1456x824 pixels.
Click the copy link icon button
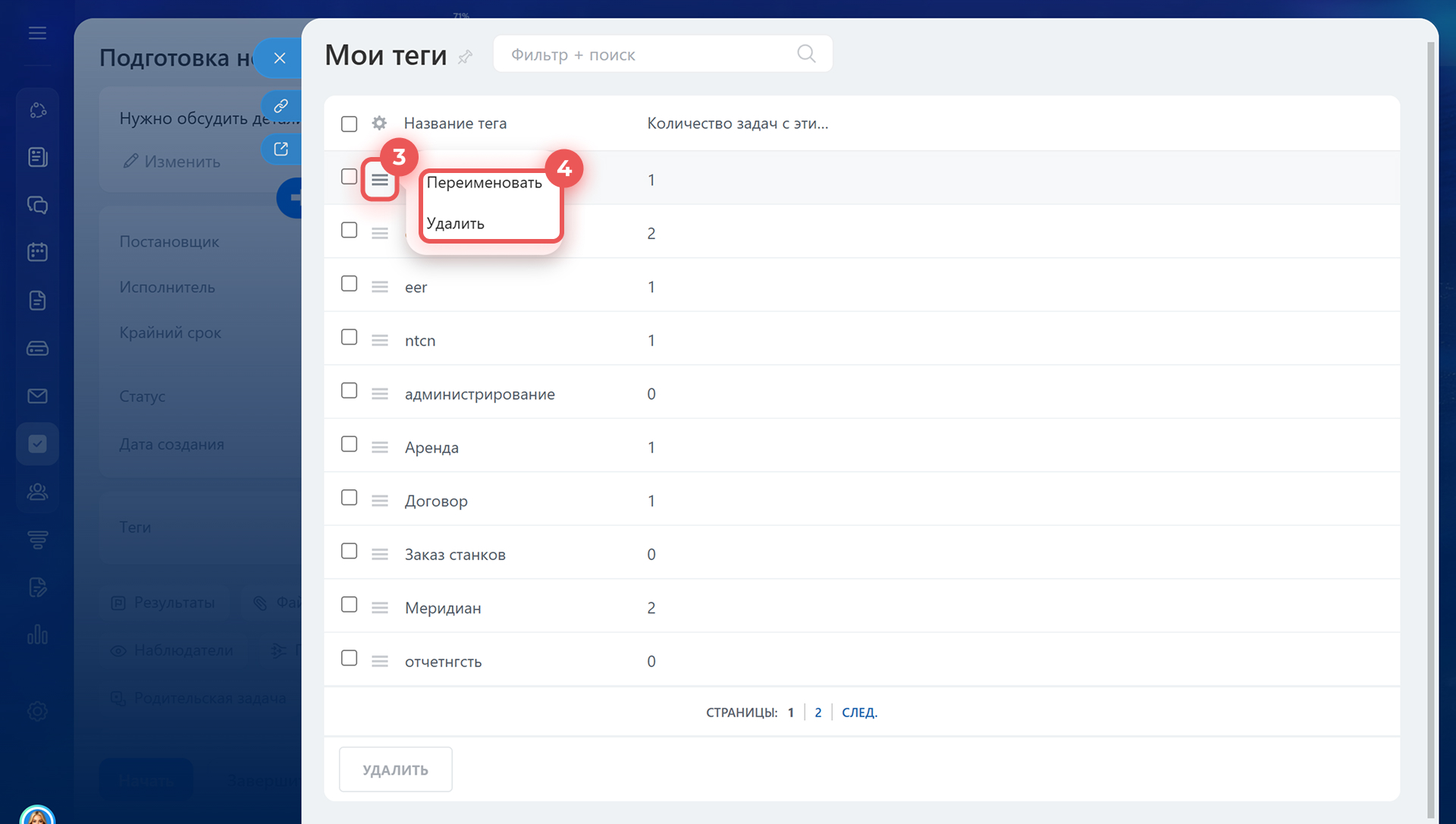(x=281, y=105)
